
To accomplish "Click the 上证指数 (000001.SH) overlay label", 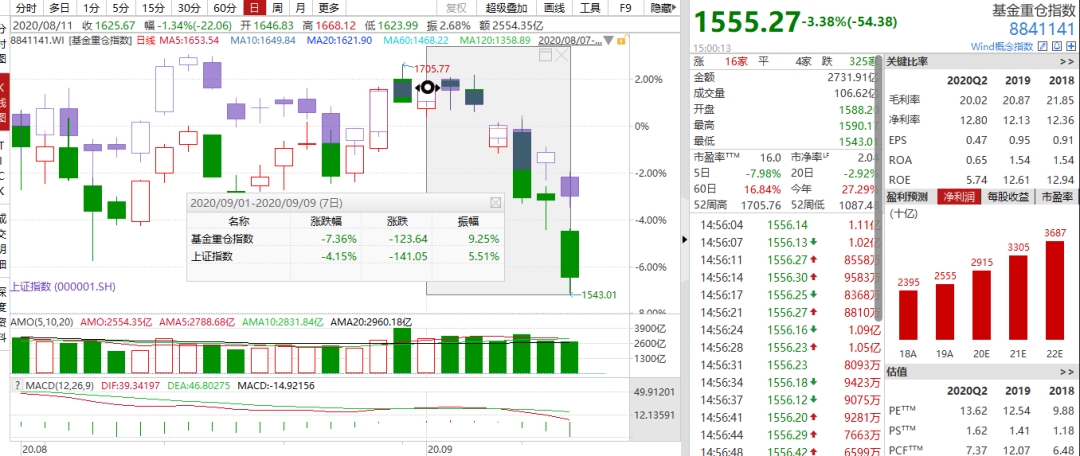I will [62, 287].
